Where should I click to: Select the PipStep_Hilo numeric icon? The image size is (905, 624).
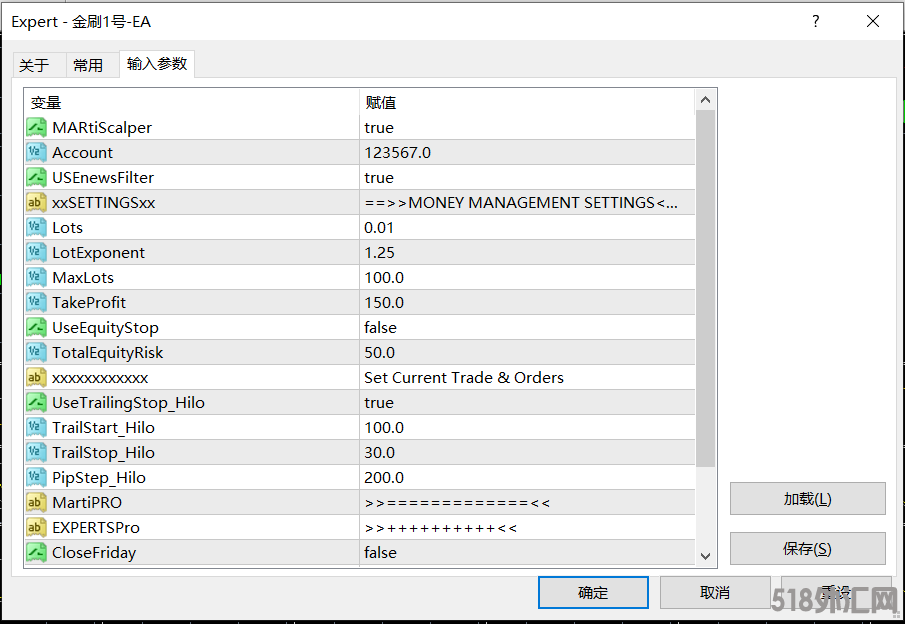tap(36, 477)
